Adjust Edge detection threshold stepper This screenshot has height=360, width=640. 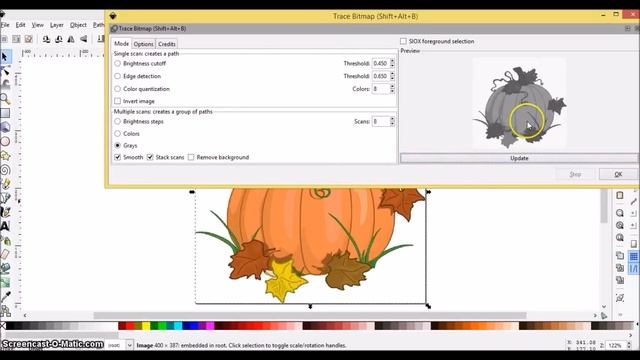coord(392,76)
